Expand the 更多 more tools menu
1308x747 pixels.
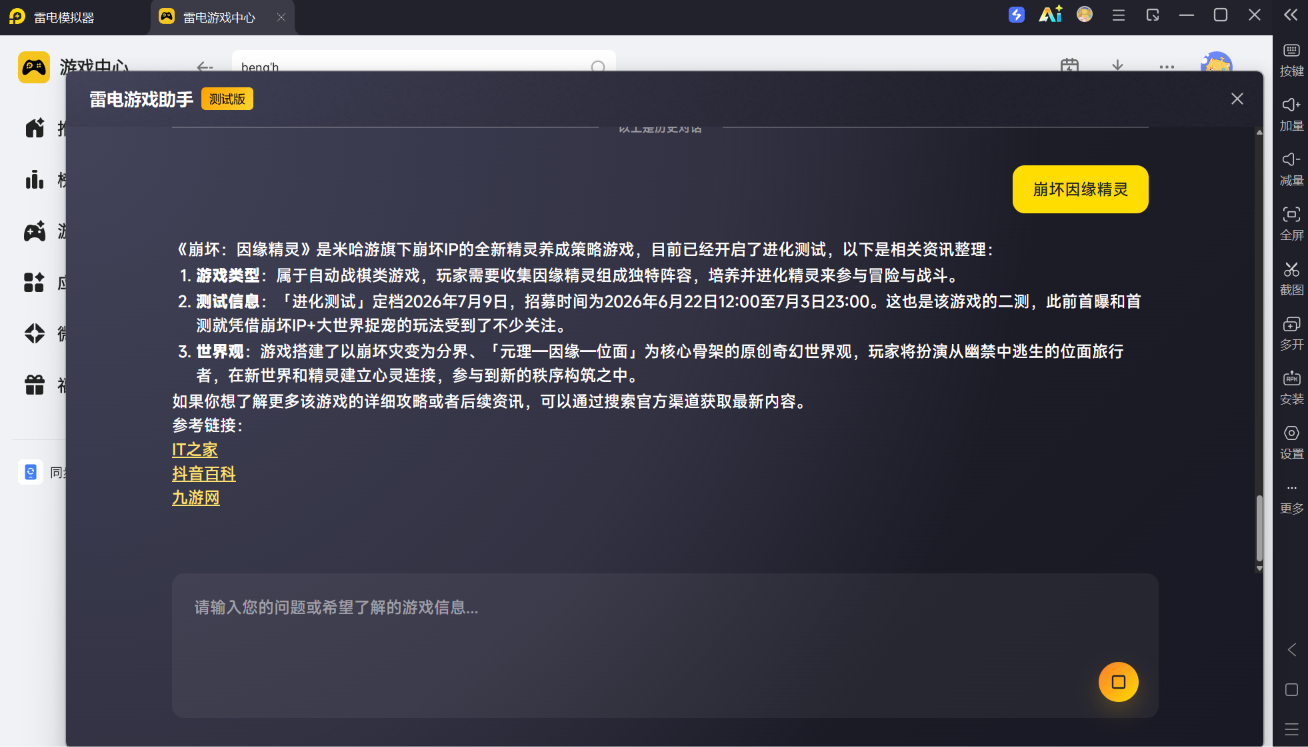coord(1291,497)
